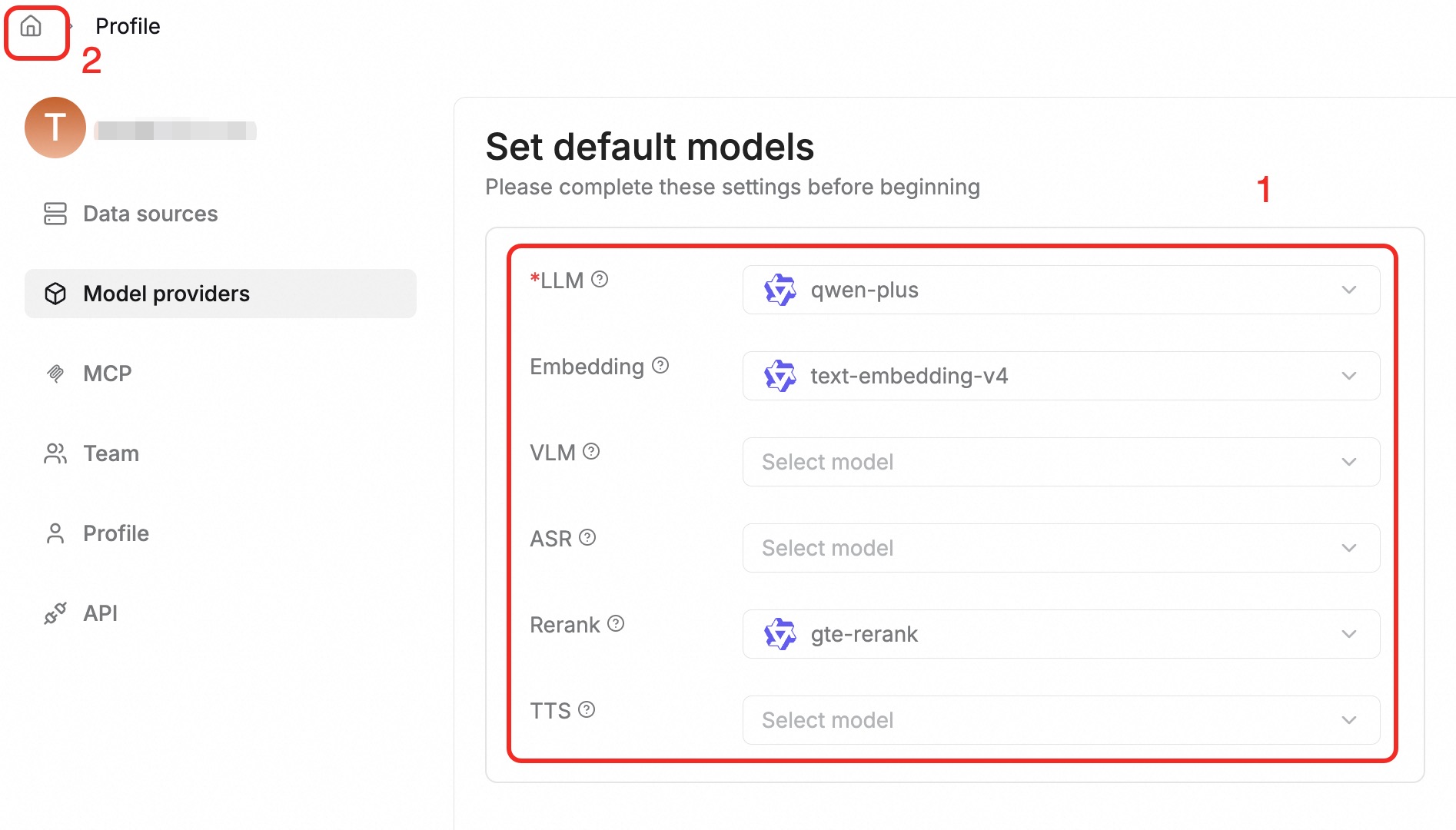Viewport: 1456px width, 830px height.
Task: Expand the ASR Select model dropdown
Action: tap(1061, 548)
